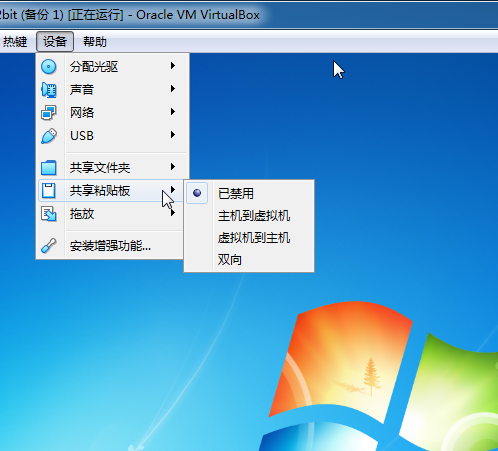498x451 pixels.
Task: Expand the 分配光驱 submenu arrow
Action: (x=173, y=66)
